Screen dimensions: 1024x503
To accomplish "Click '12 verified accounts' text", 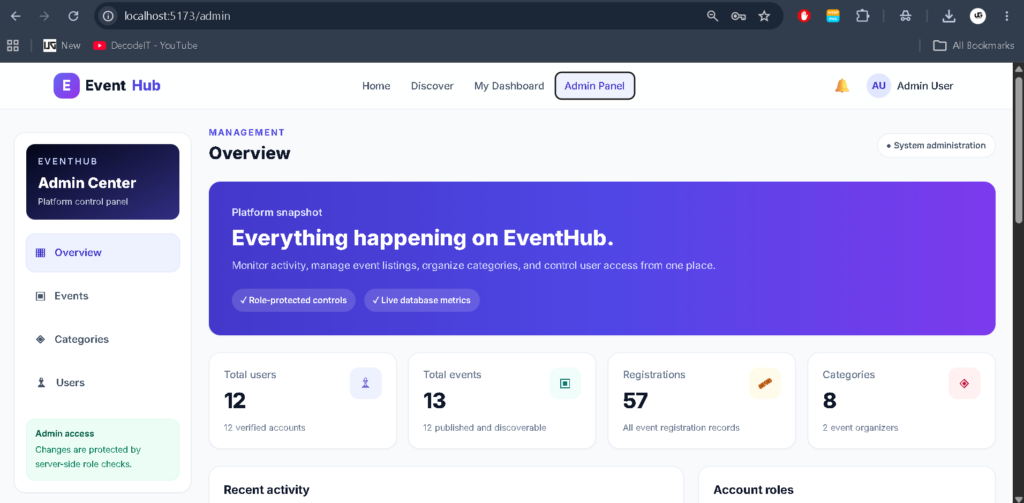I will (x=264, y=428).
